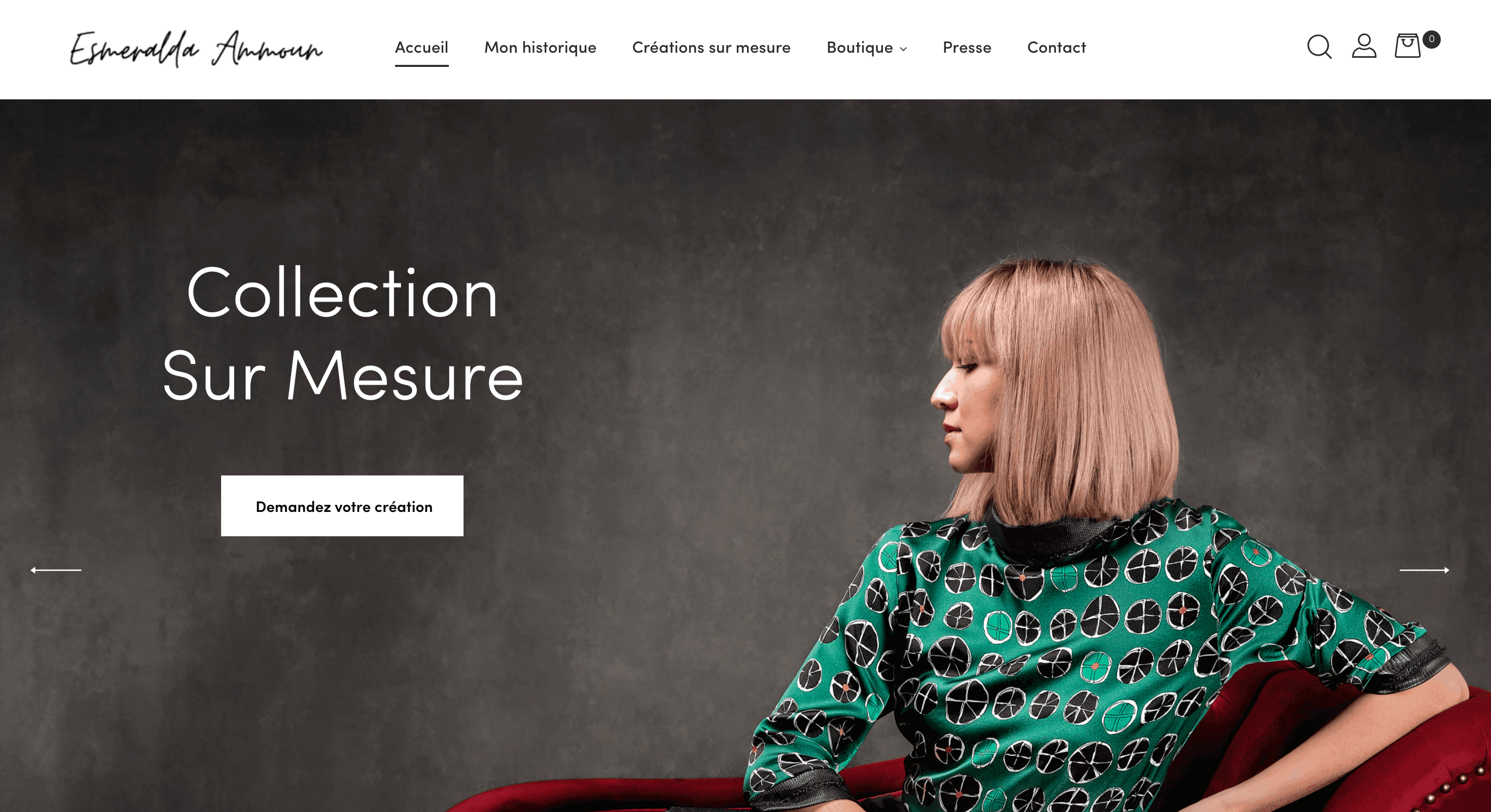Open the Contact page
1491x812 pixels.
click(1056, 48)
